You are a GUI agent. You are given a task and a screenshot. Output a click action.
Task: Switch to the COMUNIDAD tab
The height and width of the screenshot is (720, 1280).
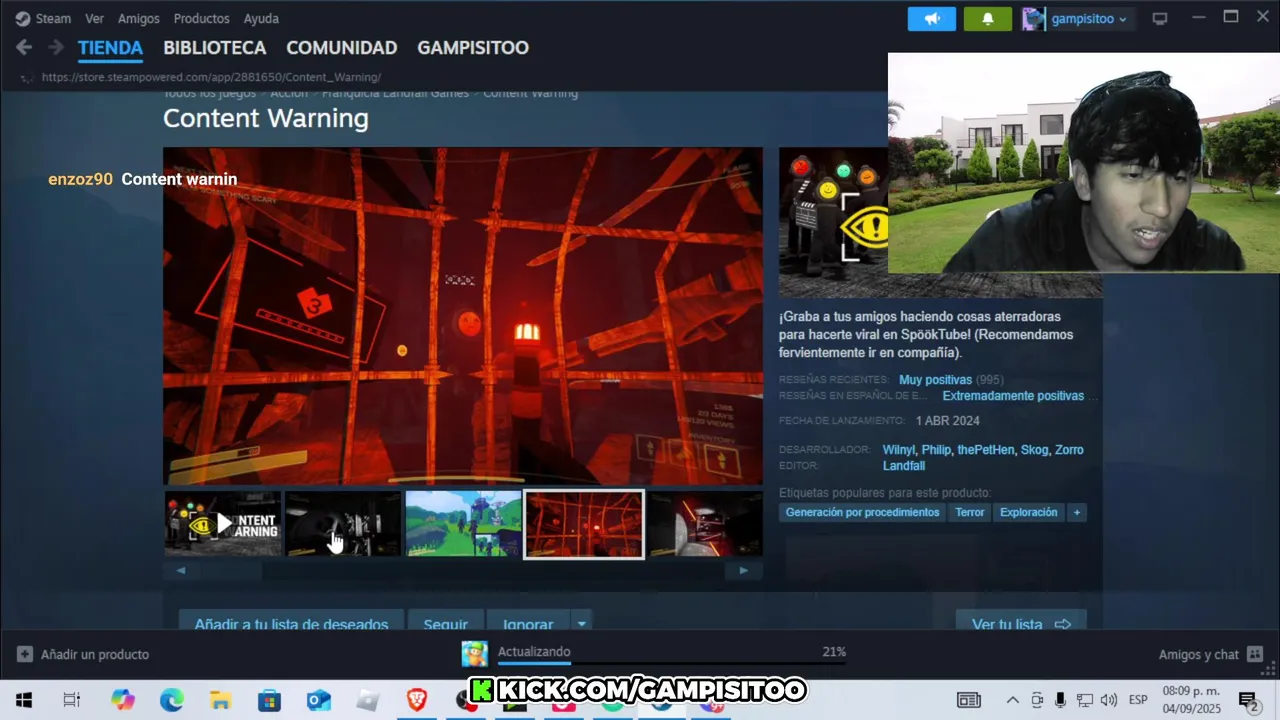pos(342,48)
